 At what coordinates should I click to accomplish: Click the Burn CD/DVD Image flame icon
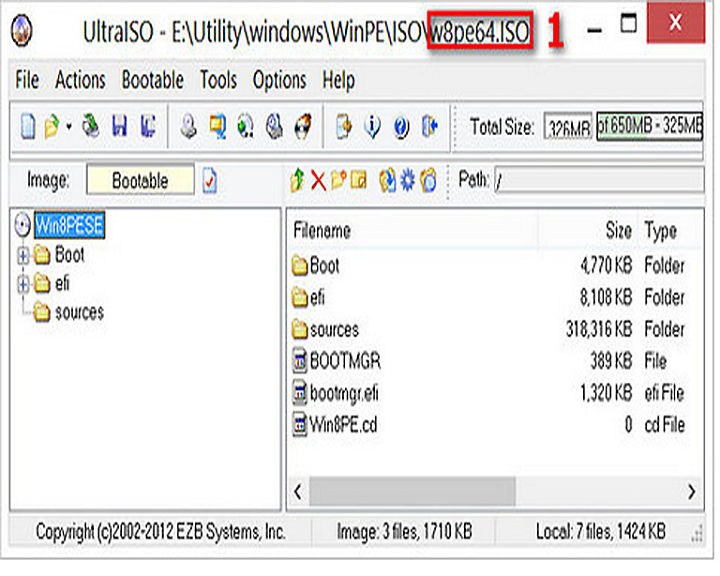[x=303, y=126]
